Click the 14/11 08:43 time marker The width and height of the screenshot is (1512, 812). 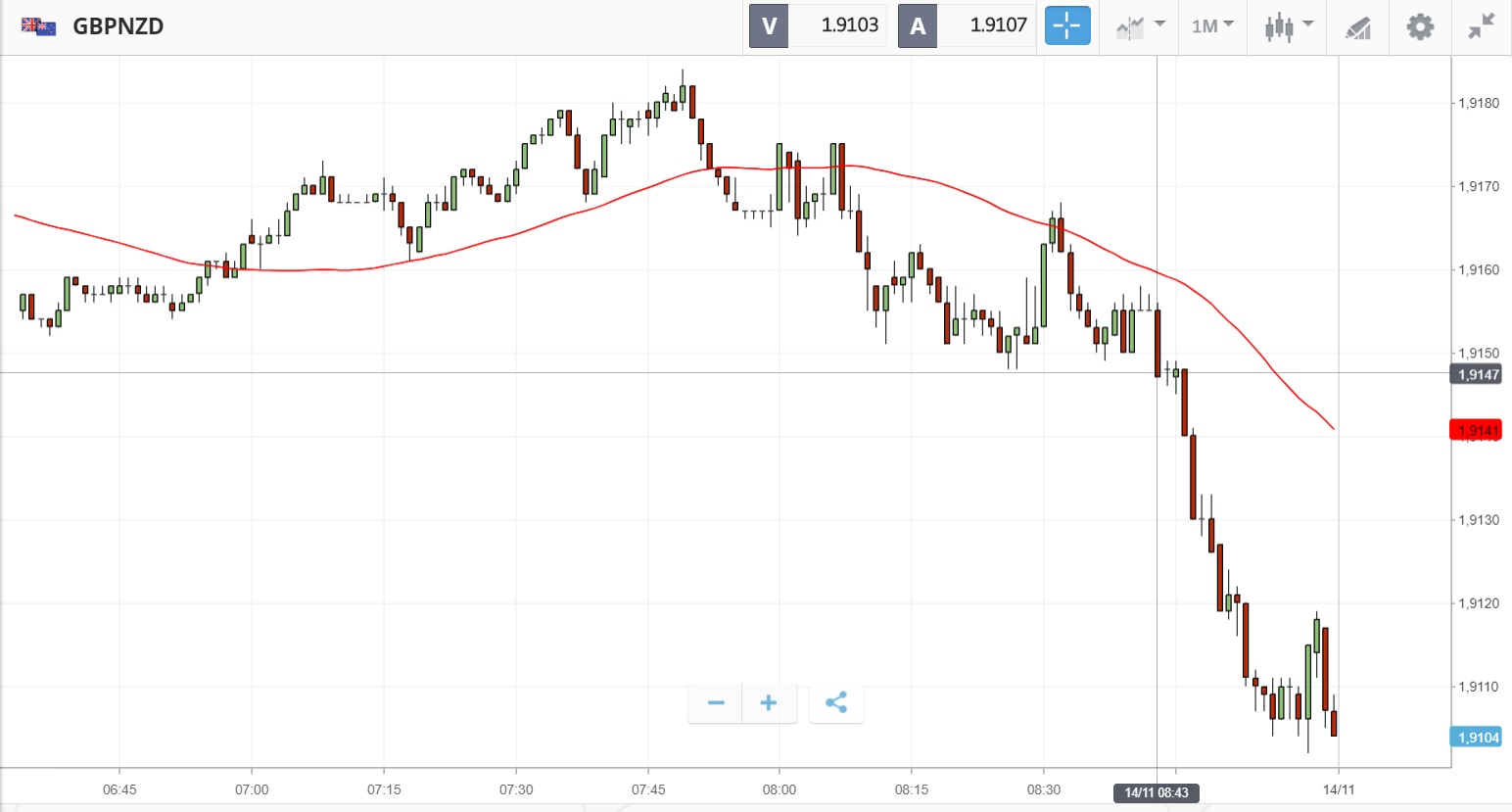point(1157,792)
